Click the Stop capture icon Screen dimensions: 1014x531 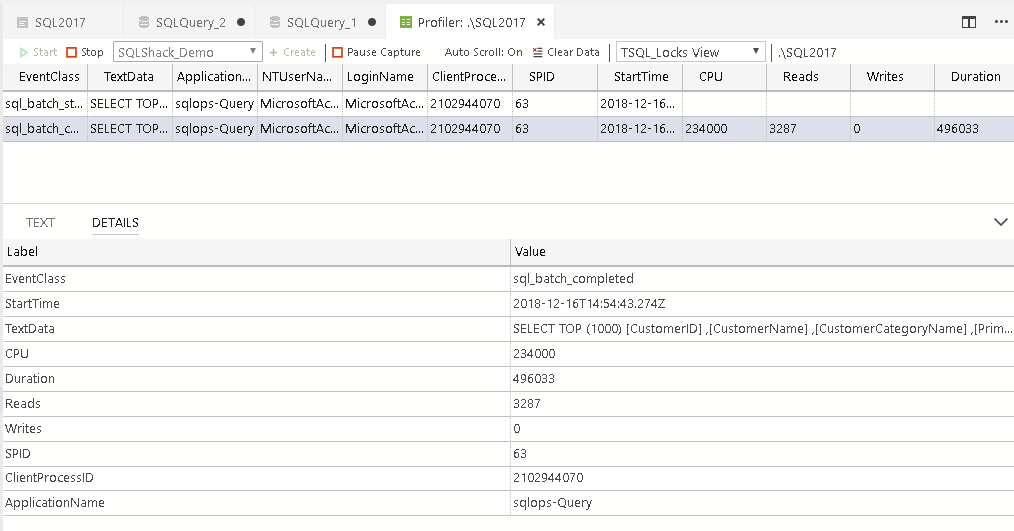tap(72, 52)
